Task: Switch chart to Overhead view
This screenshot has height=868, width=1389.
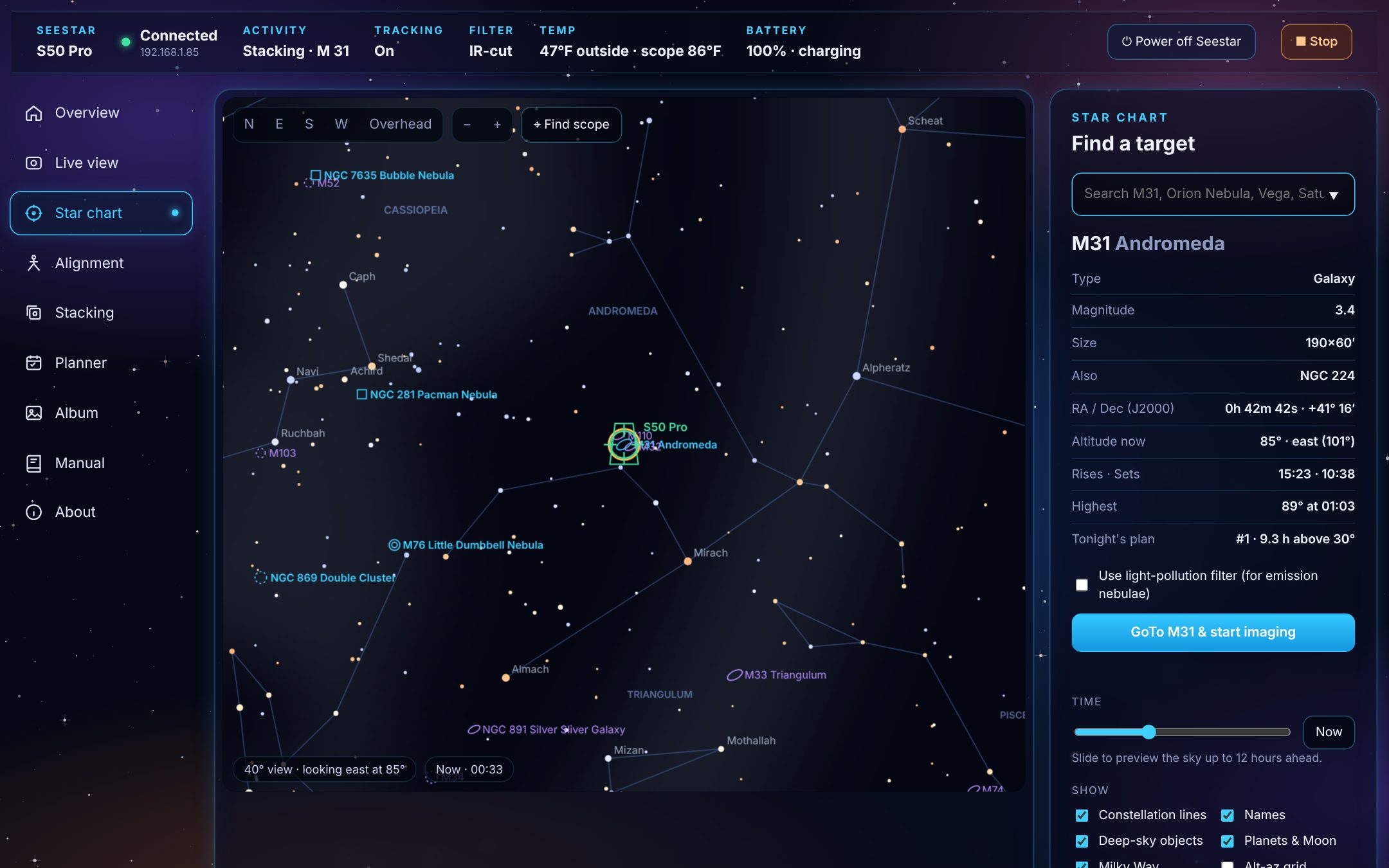Action: 400,124
